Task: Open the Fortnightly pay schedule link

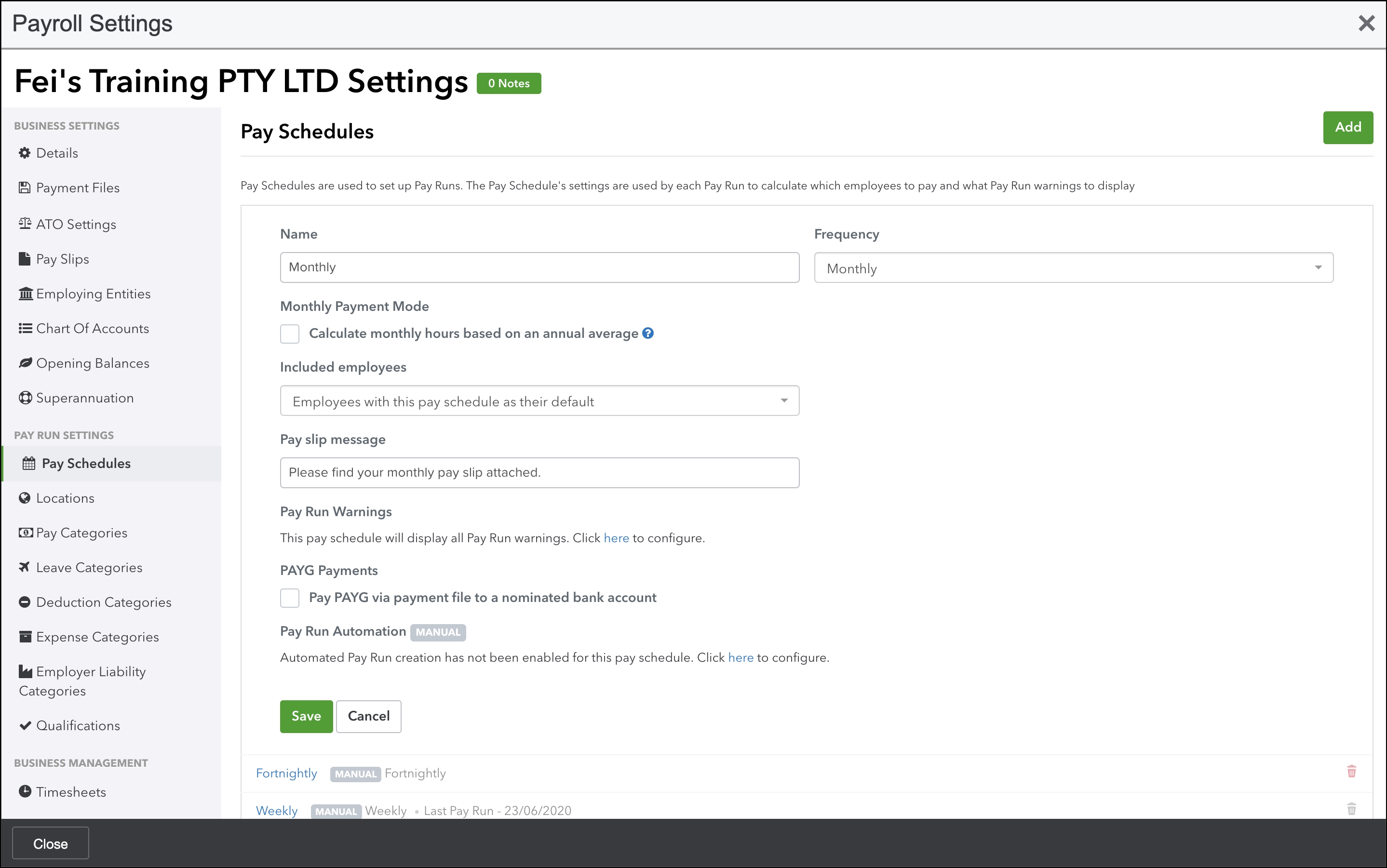Action: coord(286,773)
